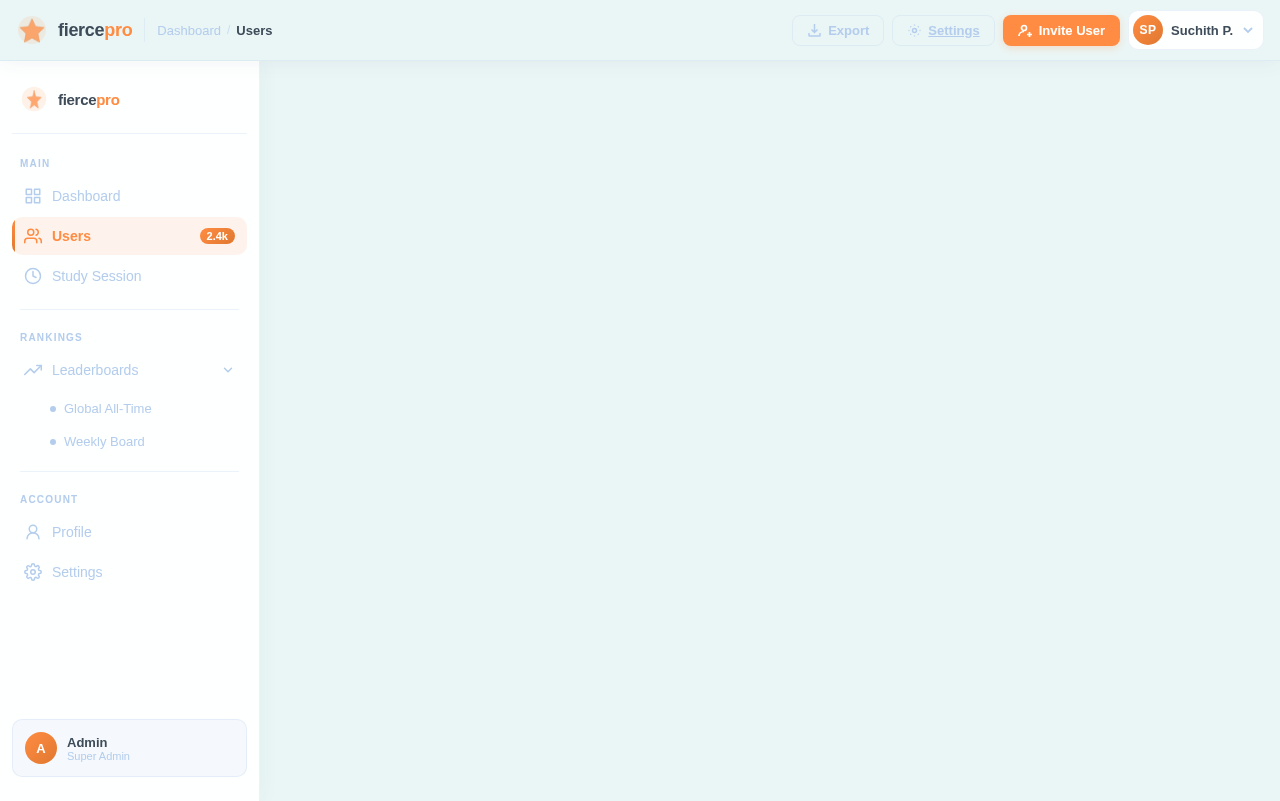Click the top bar Settings button
Image resolution: width=1280 pixels, height=801 pixels.
(x=943, y=30)
